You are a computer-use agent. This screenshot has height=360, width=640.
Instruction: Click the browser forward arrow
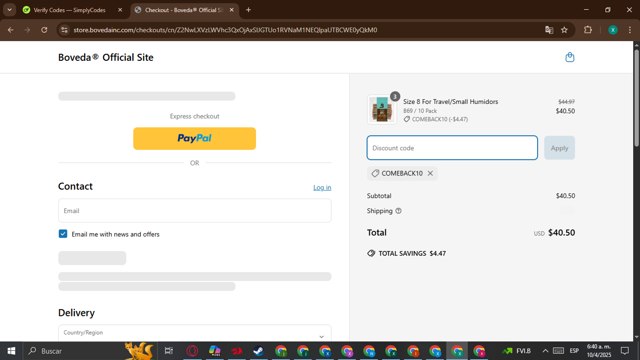coord(27,30)
